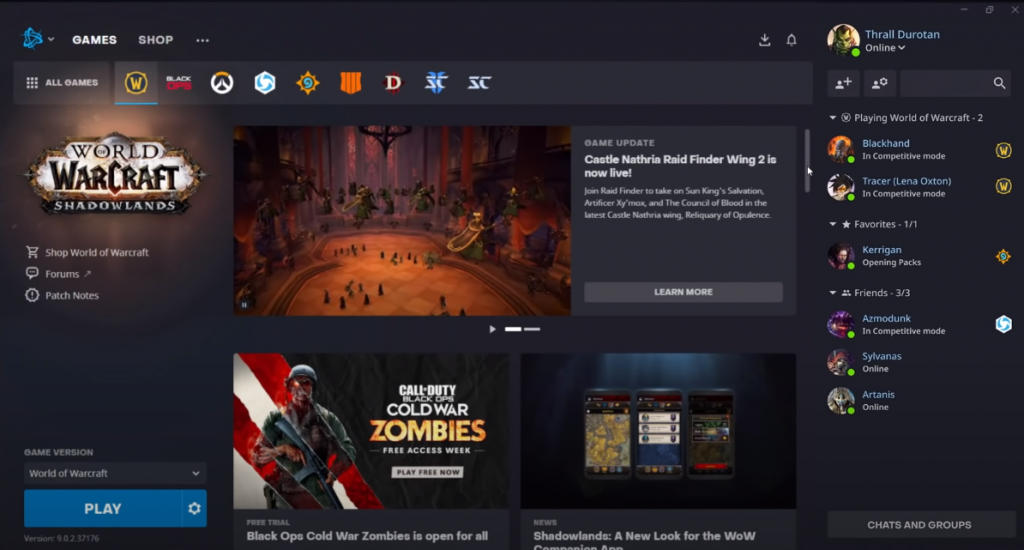Click the Castle Nathria banner image
1024x550 pixels.
point(402,221)
